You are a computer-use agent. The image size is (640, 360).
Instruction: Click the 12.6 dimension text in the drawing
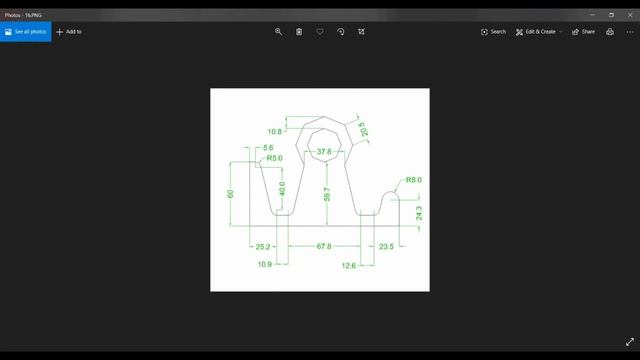(x=349, y=266)
